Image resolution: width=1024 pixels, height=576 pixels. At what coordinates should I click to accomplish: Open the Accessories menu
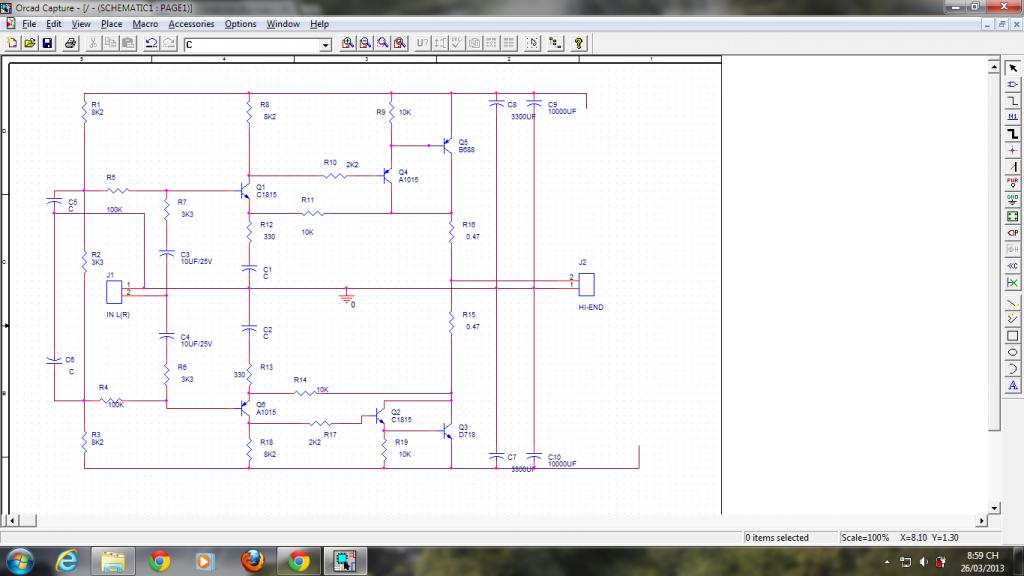[x=191, y=24]
